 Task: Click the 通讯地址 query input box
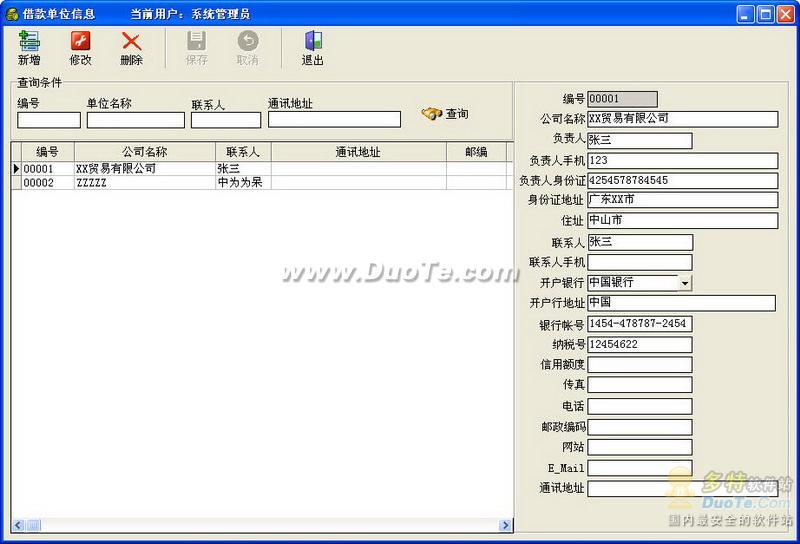(x=334, y=120)
